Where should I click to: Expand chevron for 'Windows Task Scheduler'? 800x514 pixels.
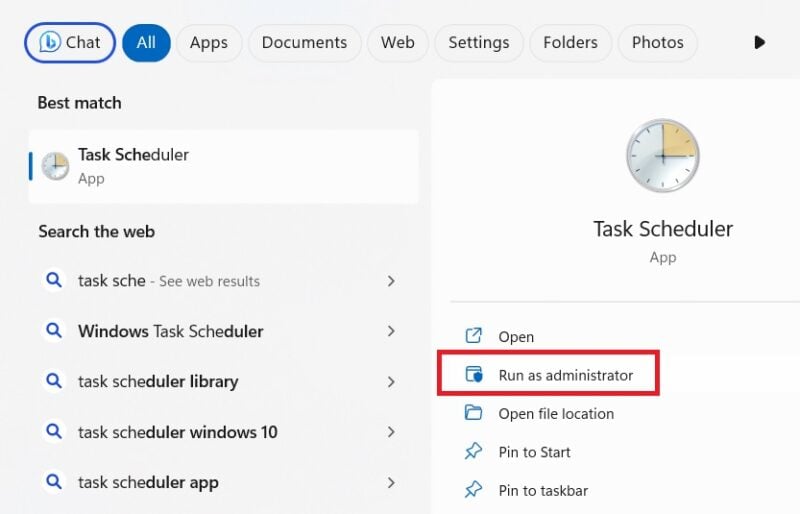coord(391,331)
